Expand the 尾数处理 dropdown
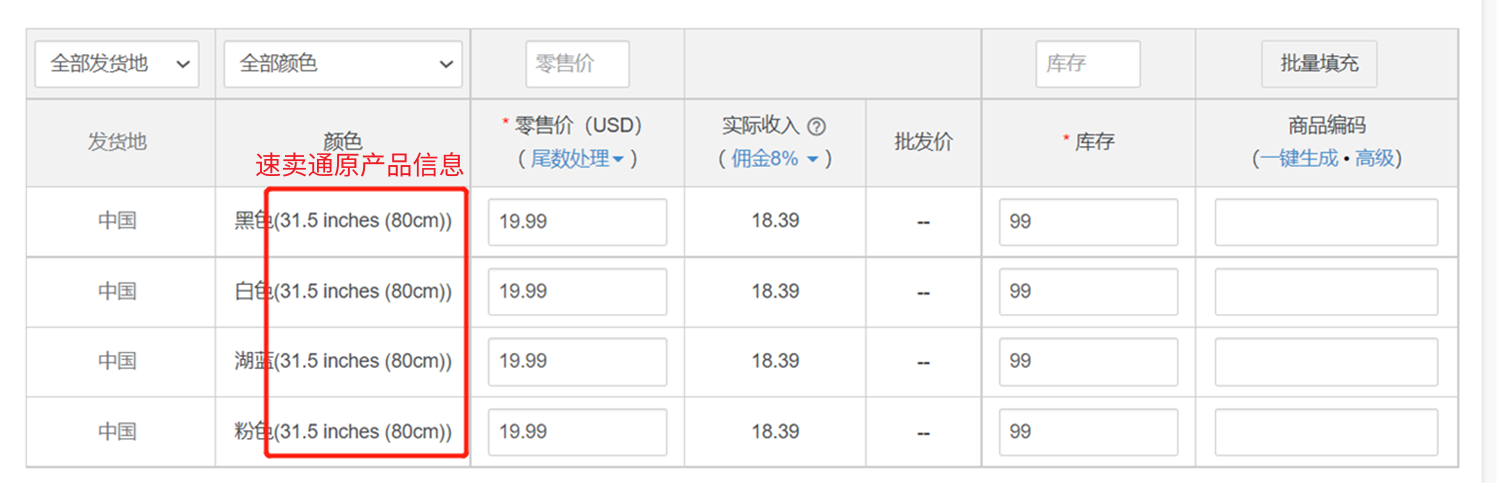This screenshot has height=487, width=1501. (x=577, y=158)
